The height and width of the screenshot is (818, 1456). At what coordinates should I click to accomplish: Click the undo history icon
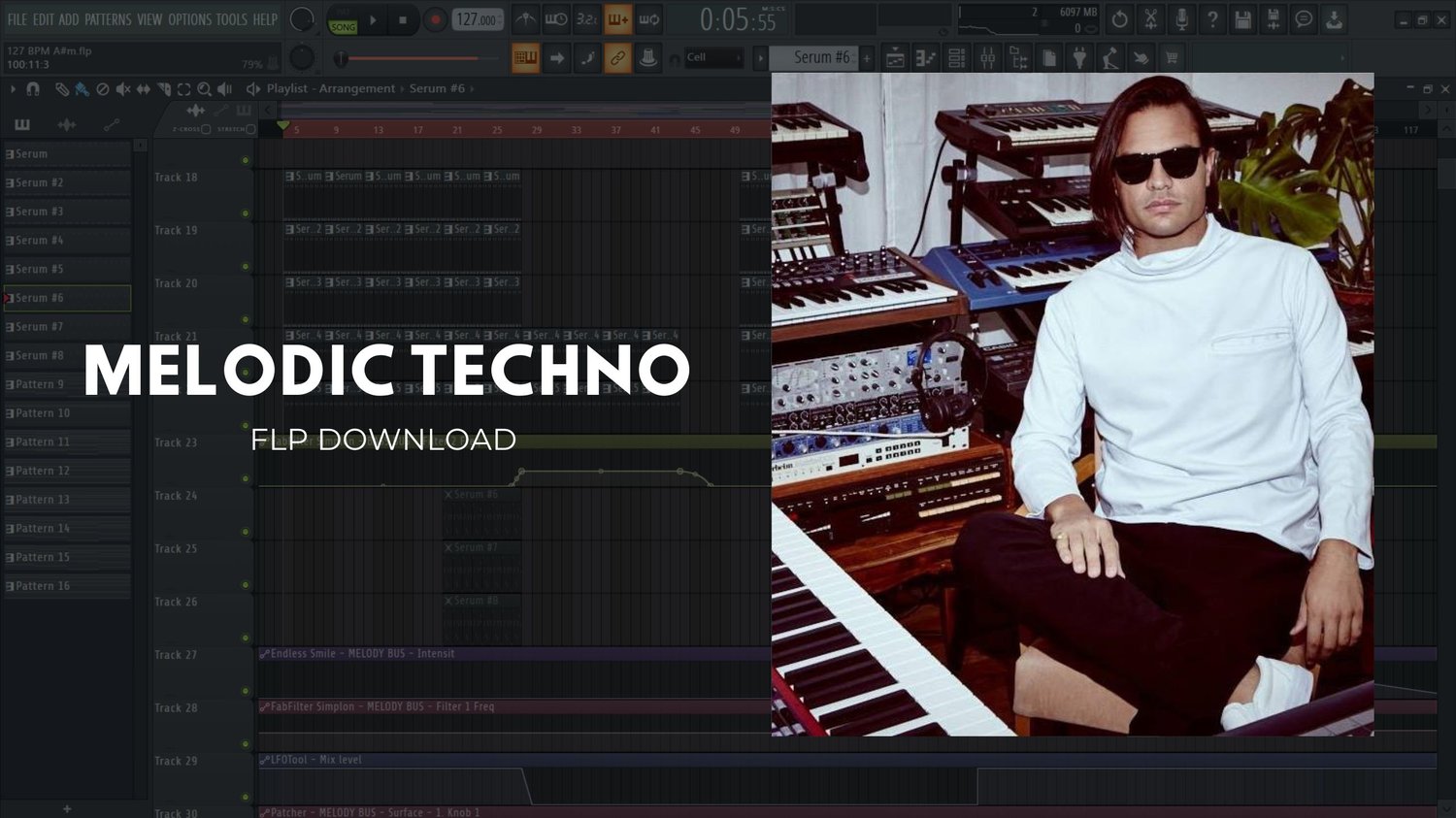click(1119, 19)
